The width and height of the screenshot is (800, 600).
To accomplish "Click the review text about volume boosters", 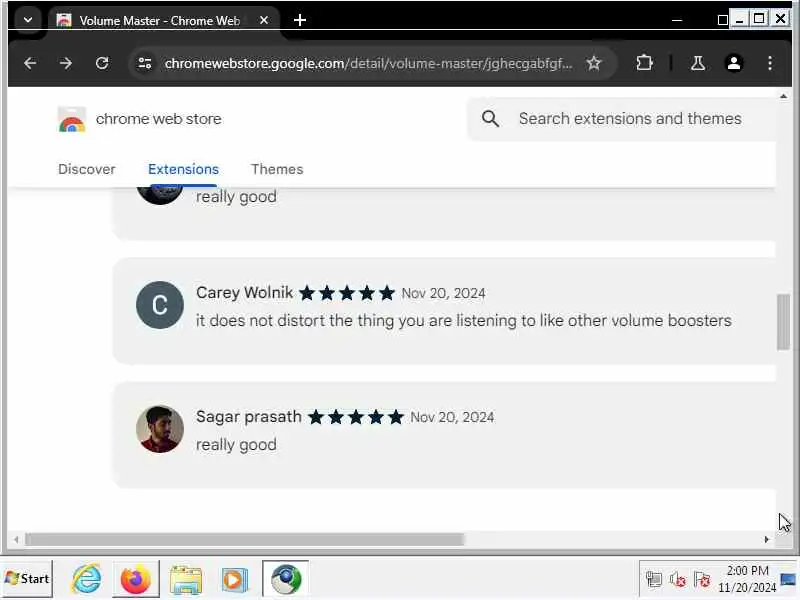I will click(464, 320).
